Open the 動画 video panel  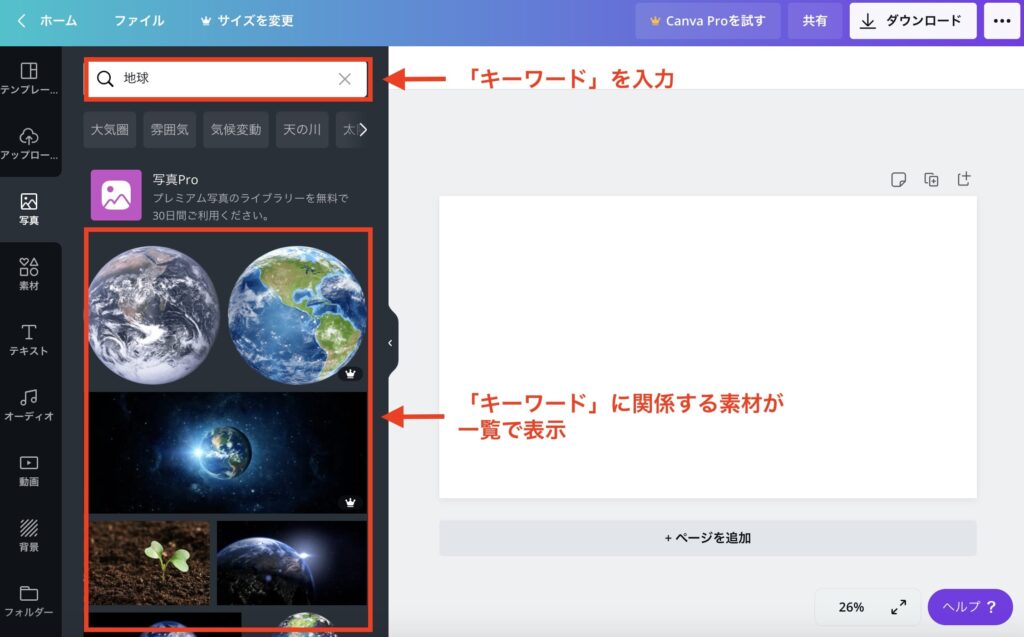click(x=29, y=470)
